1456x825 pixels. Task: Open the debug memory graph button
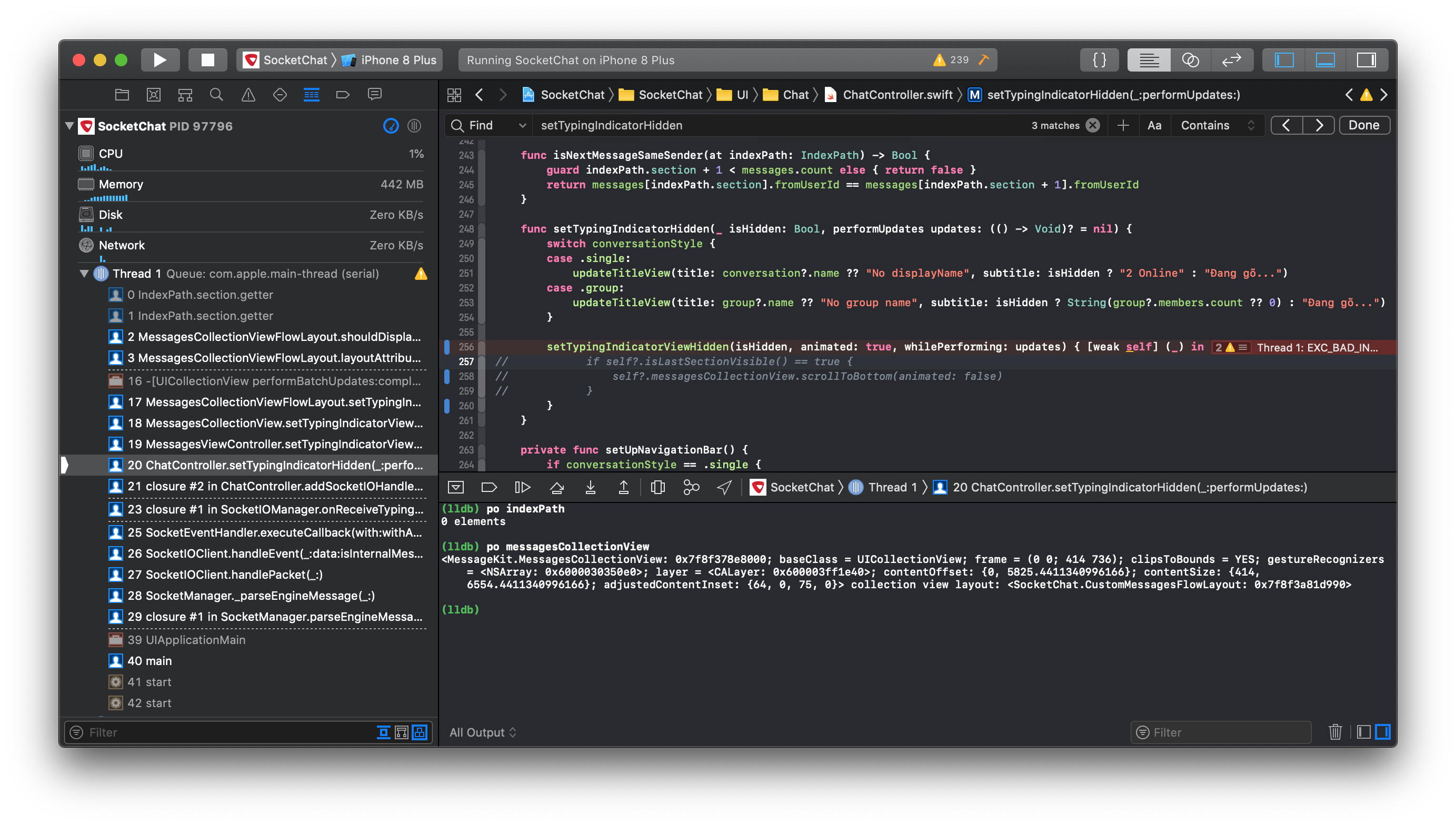(692, 487)
